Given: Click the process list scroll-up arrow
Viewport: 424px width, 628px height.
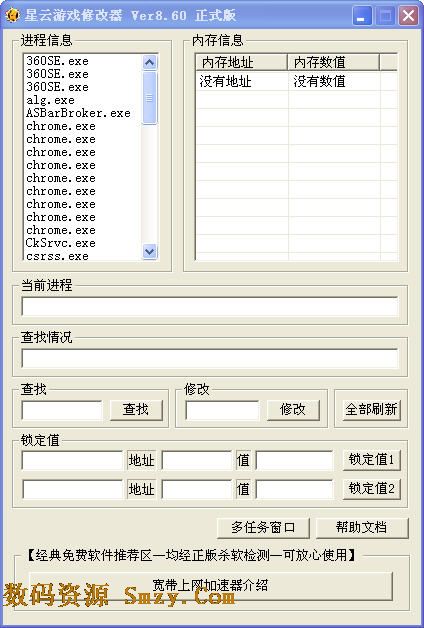Looking at the screenshot, I should (150, 62).
